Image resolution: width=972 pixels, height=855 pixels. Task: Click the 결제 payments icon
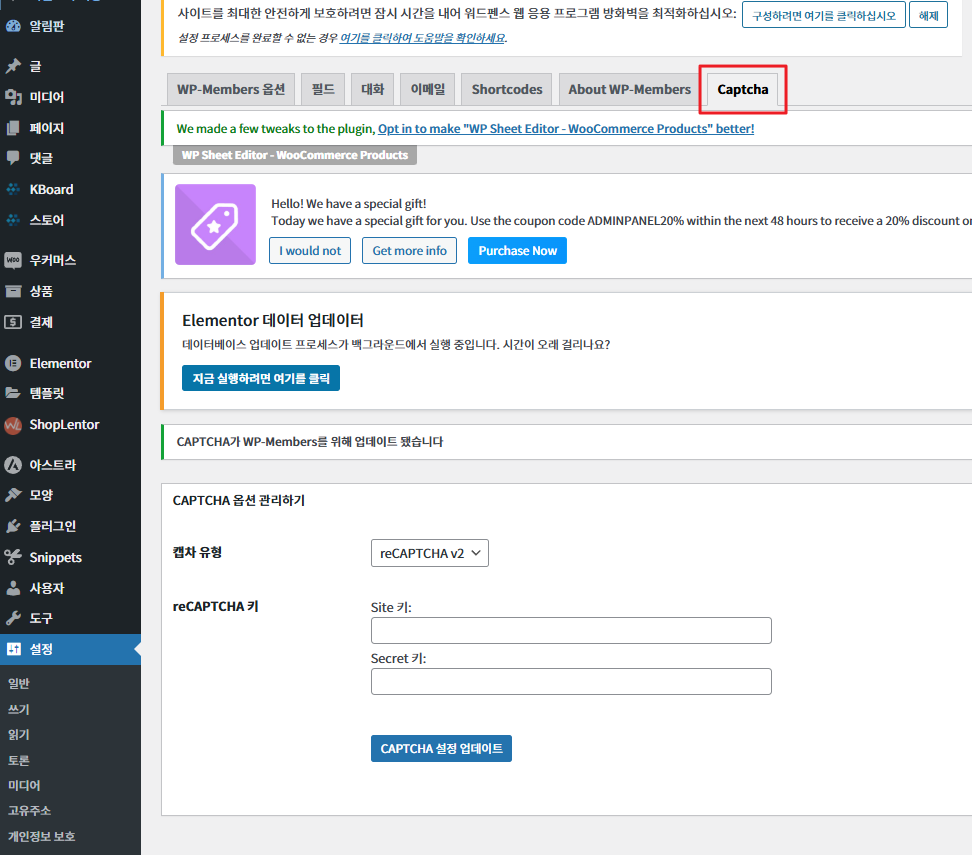point(13,322)
